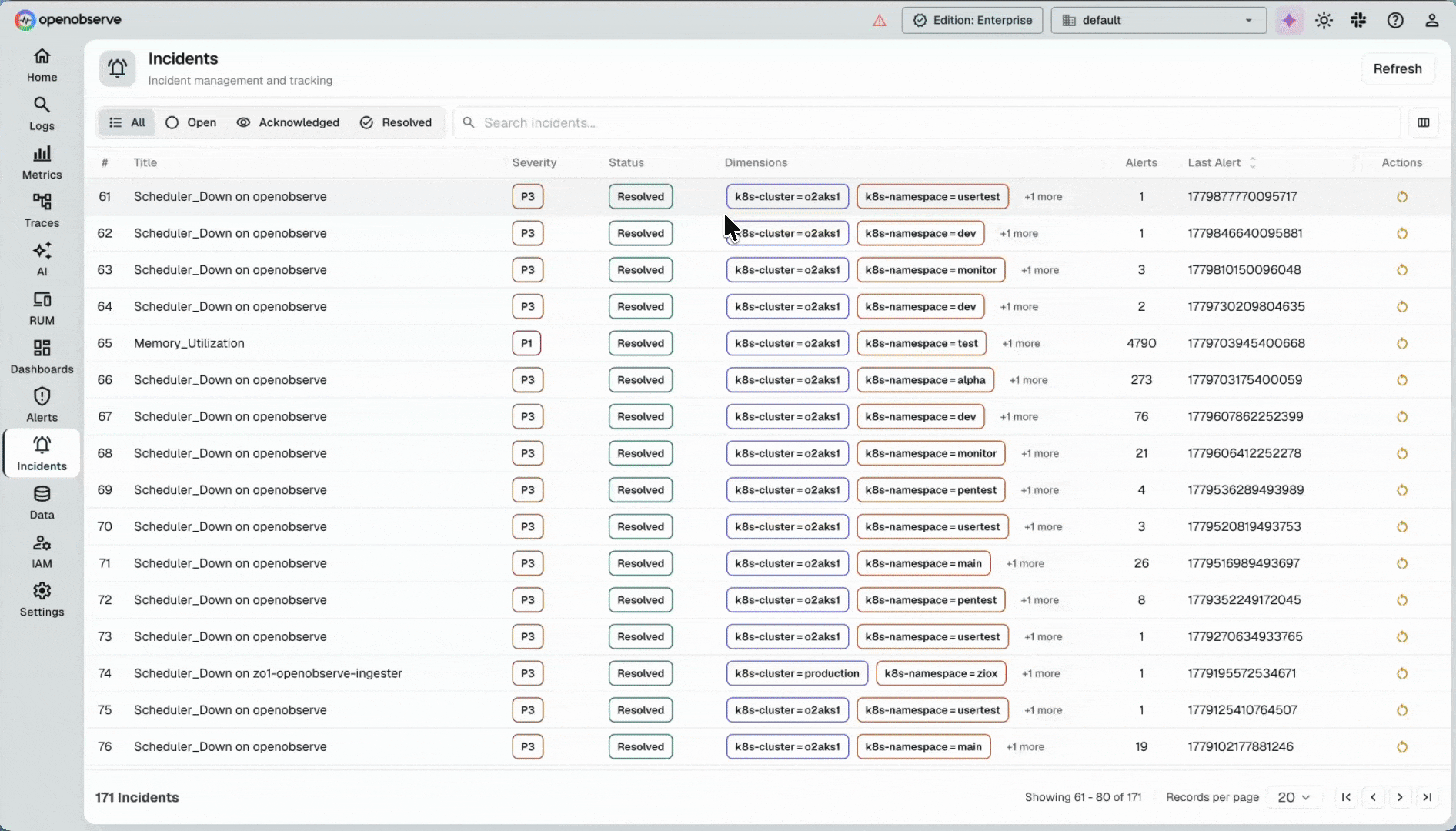Click k8s-namespace=test dimension tag
1456x831 pixels.
tap(921, 343)
